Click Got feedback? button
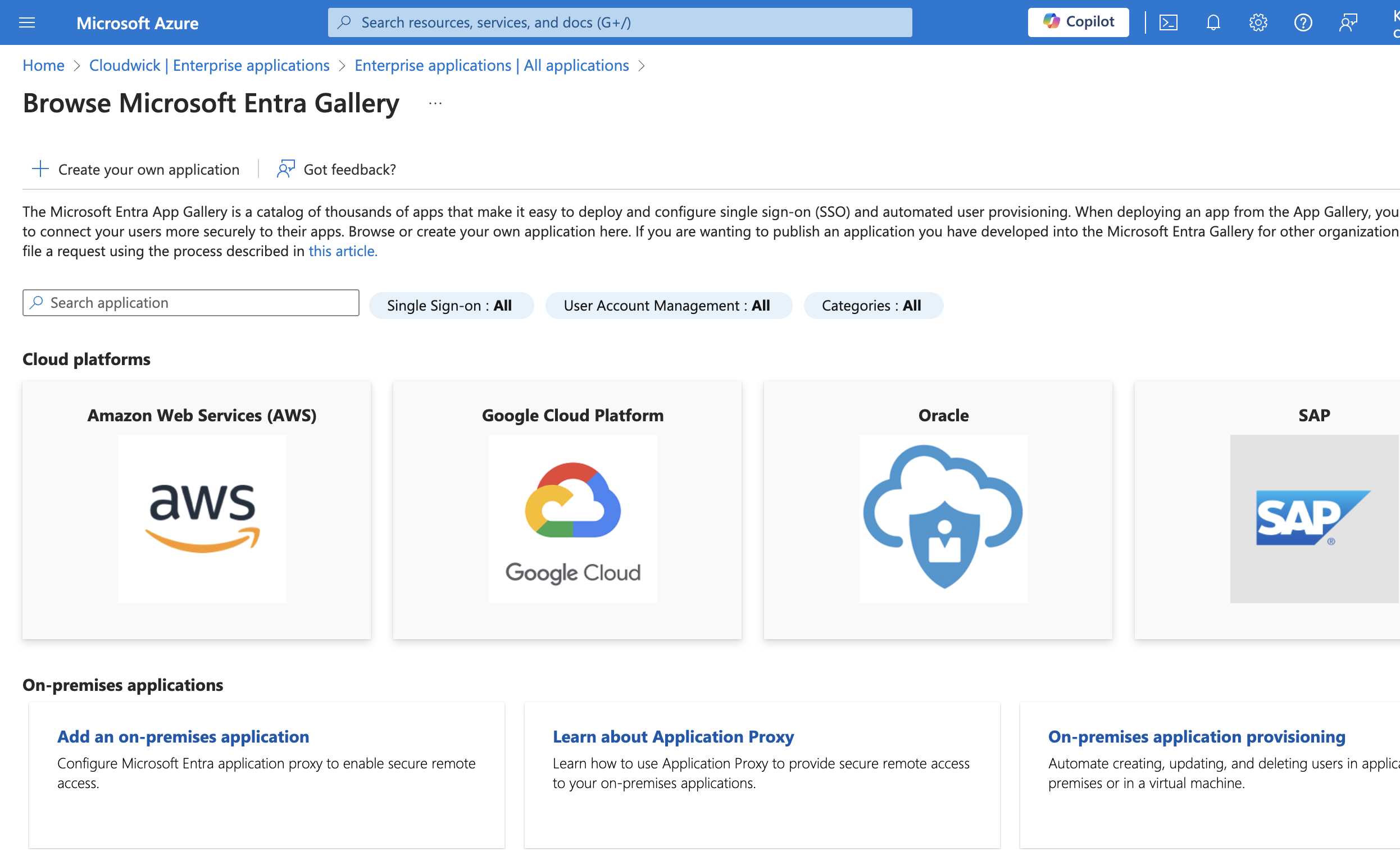1400x865 pixels. pos(337,169)
